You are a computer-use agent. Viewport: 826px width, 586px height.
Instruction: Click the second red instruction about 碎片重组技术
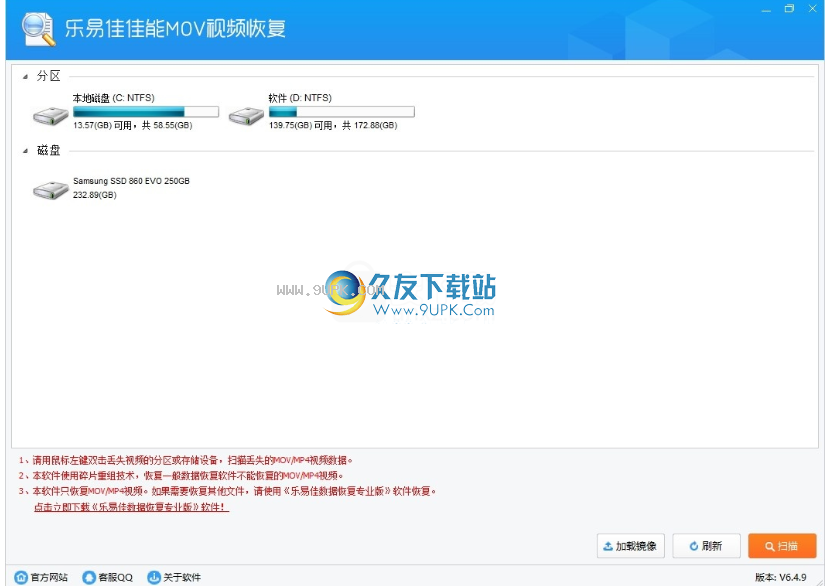coord(181,475)
